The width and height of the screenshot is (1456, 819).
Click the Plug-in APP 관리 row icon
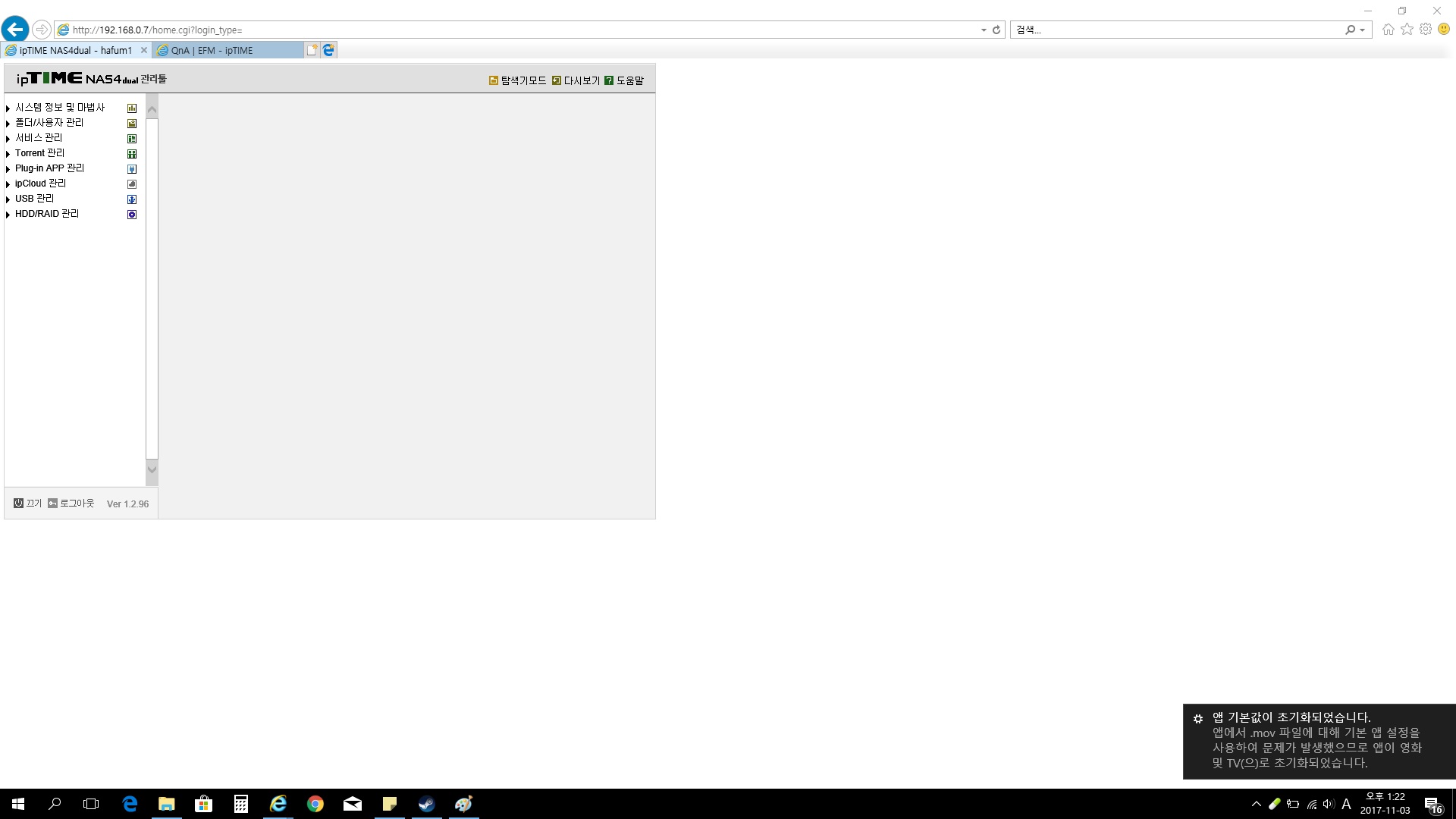132,169
